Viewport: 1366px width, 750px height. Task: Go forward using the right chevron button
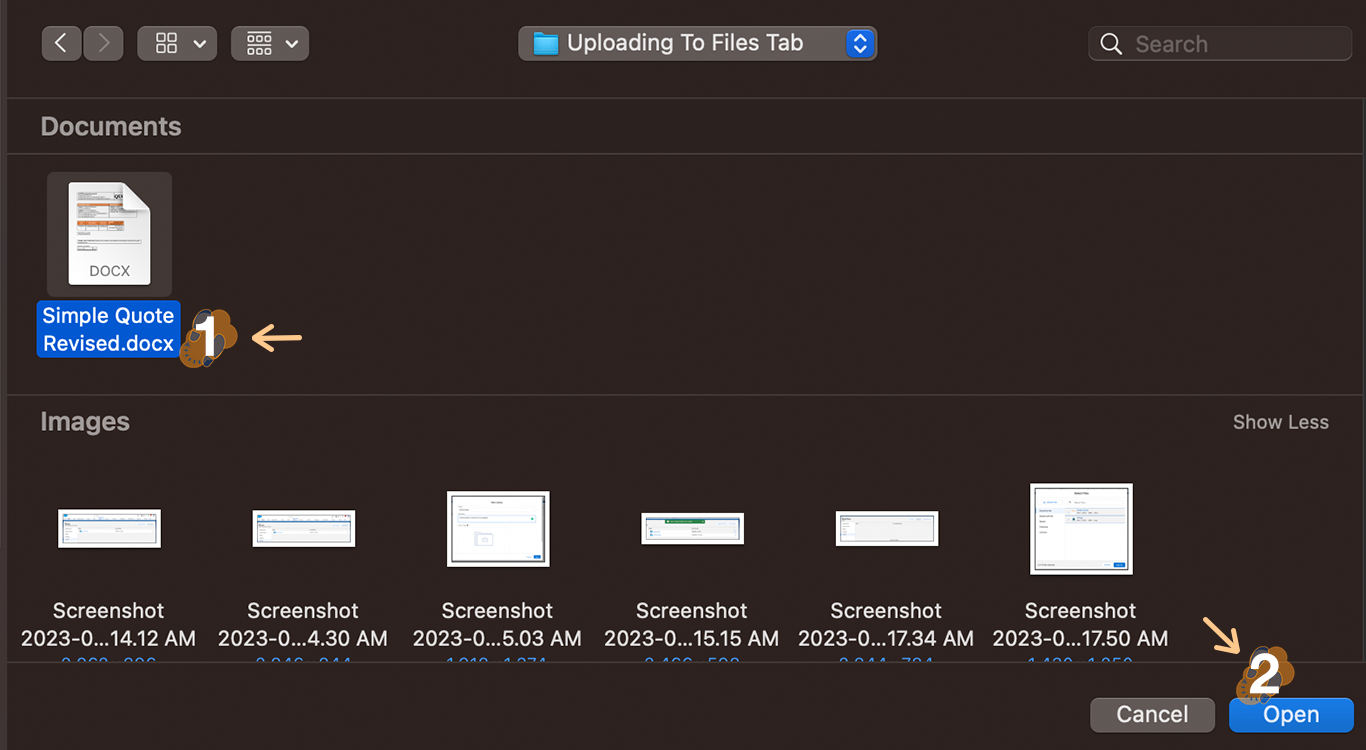click(103, 44)
